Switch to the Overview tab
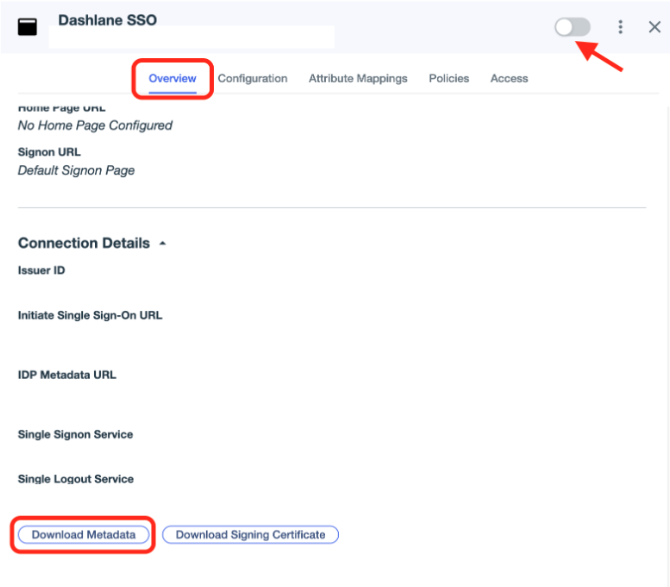670x587 pixels. click(x=172, y=79)
